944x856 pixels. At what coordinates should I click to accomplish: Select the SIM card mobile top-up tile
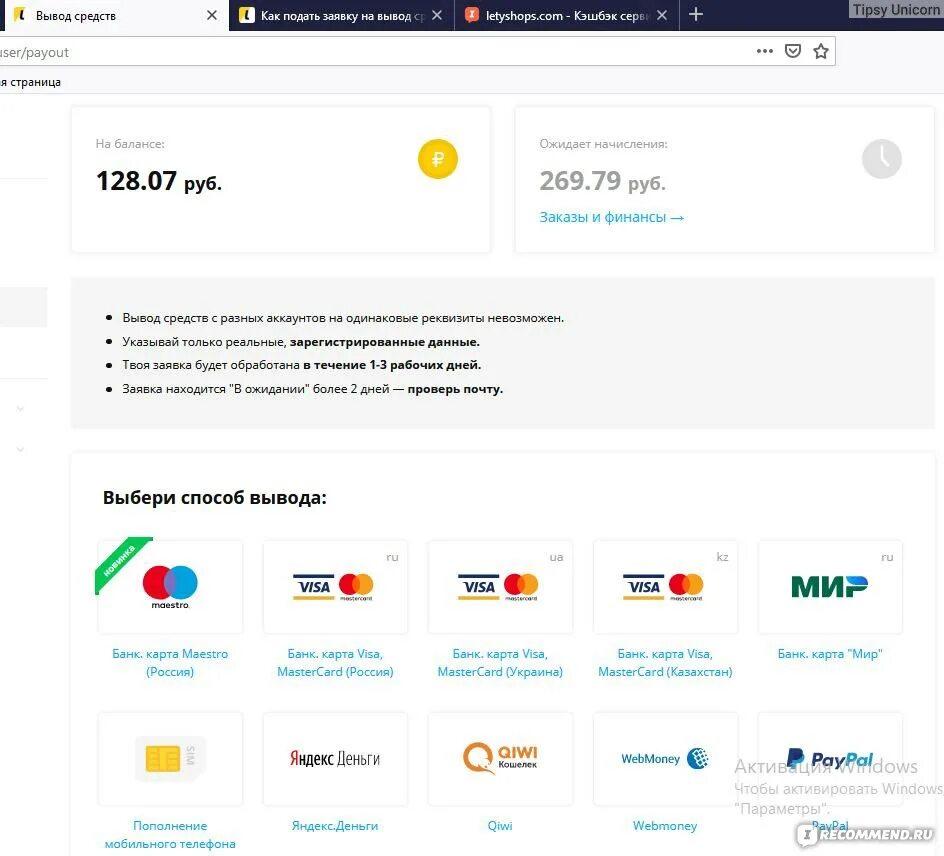coord(170,758)
